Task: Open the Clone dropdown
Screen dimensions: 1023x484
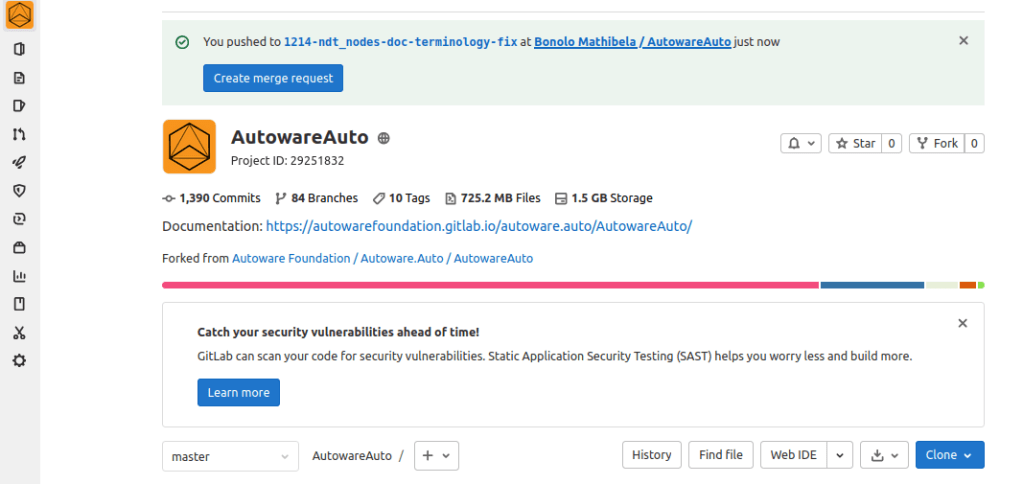Action: tap(949, 455)
